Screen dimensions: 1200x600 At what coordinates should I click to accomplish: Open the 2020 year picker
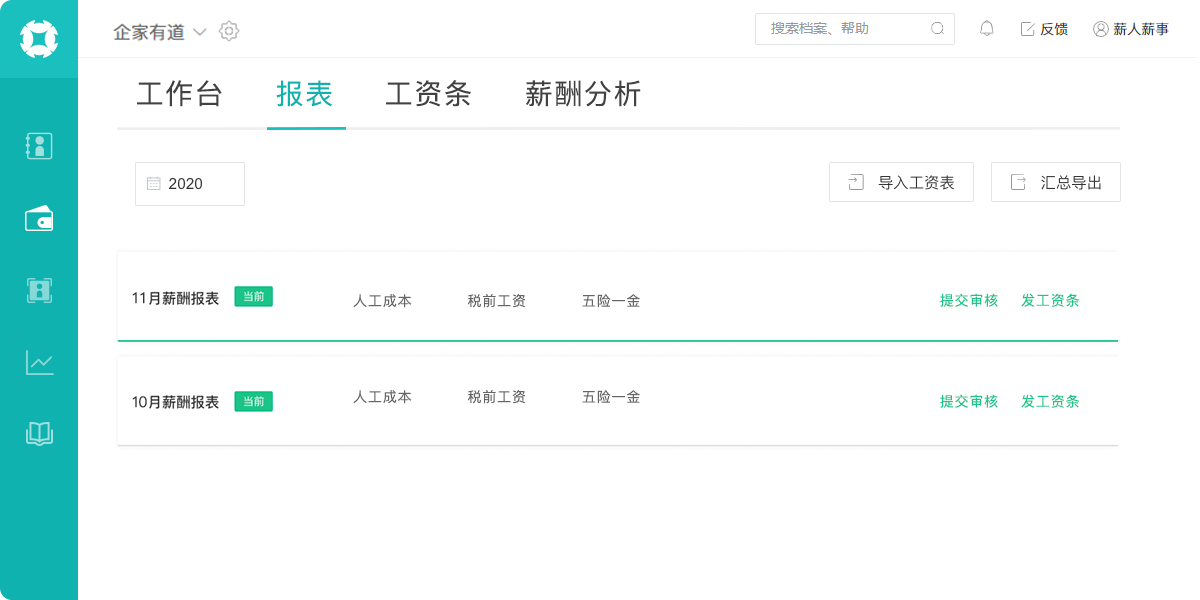[190, 184]
